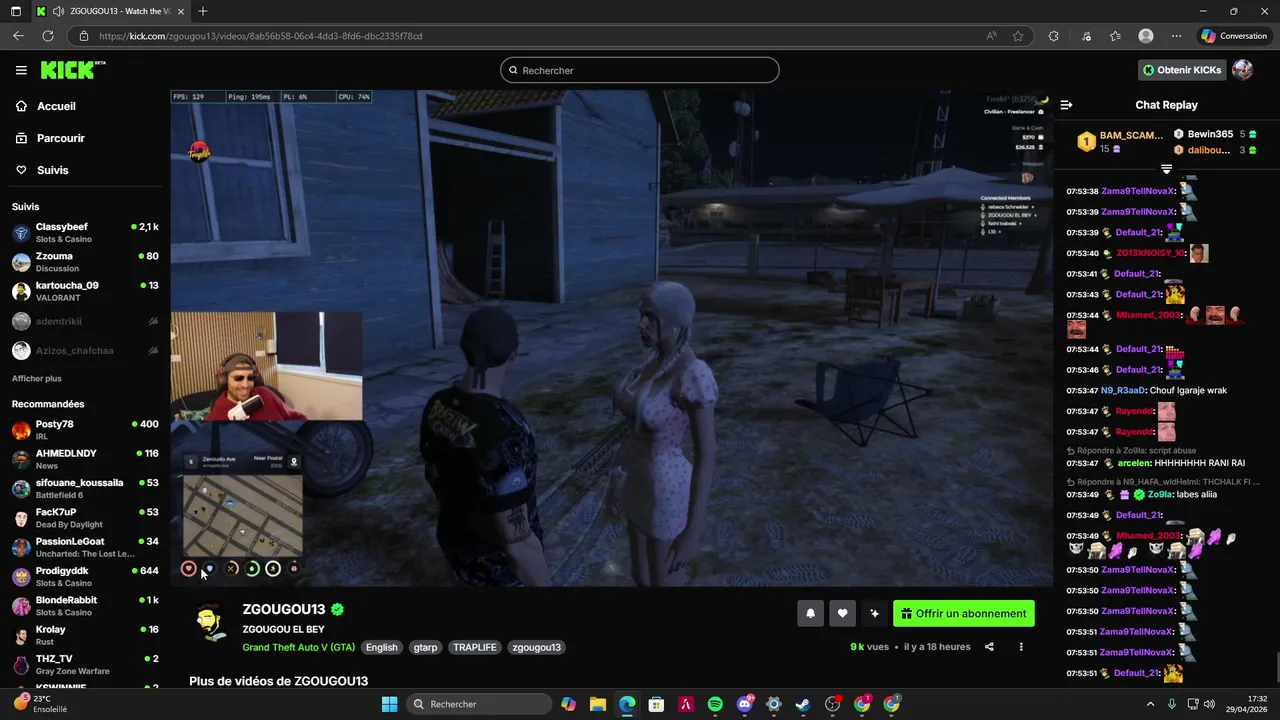The height and width of the screenshot is (720, 1280).
Task: Open Steam from the taskbar
Action: tap(803, 704)
